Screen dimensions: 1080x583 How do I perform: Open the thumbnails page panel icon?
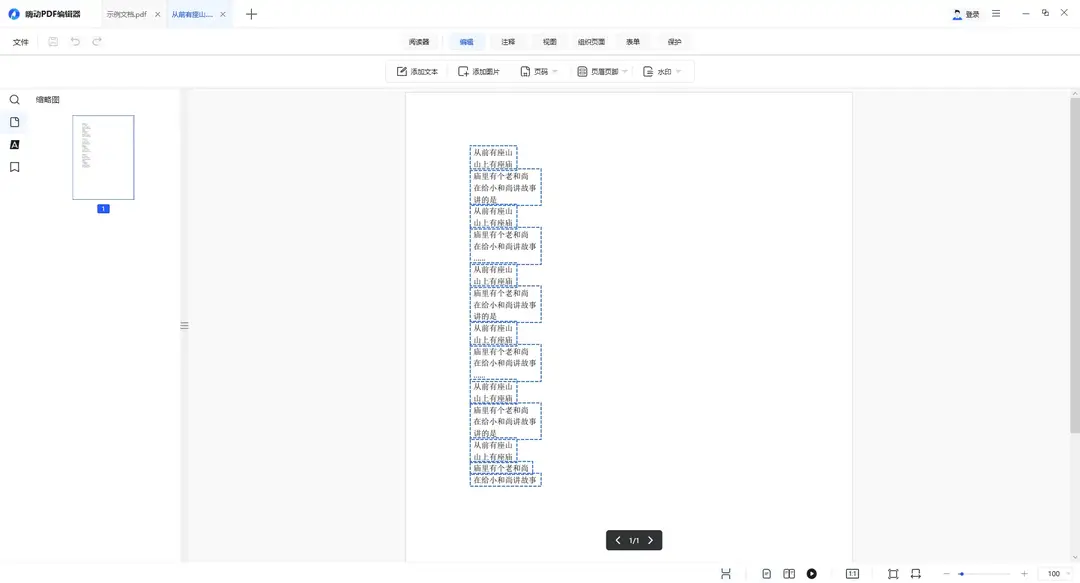click(14, 122)
